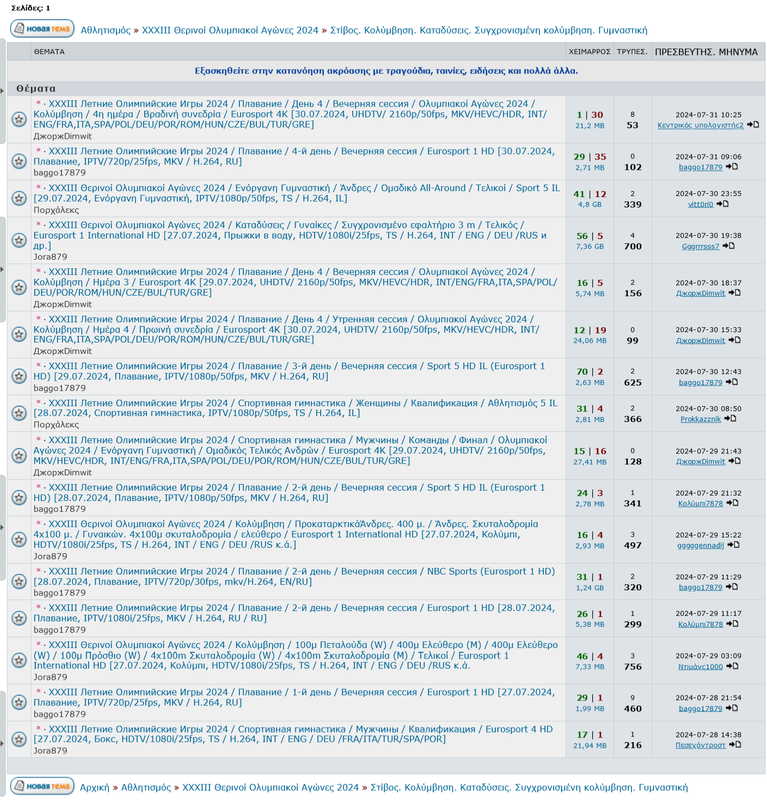Open last poster profile Πεσεχόντροστ
The image size is (767, 800).
tap(700, 745)
